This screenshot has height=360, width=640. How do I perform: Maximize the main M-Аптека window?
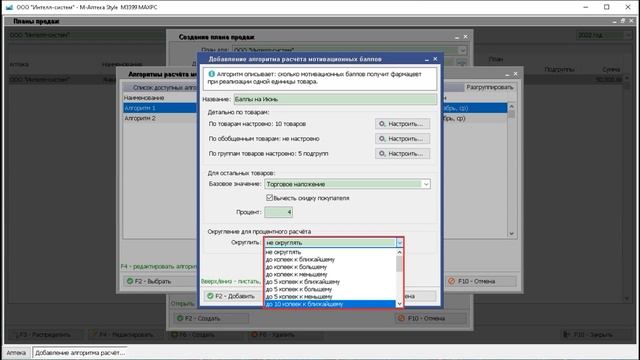tap(607, 7)
